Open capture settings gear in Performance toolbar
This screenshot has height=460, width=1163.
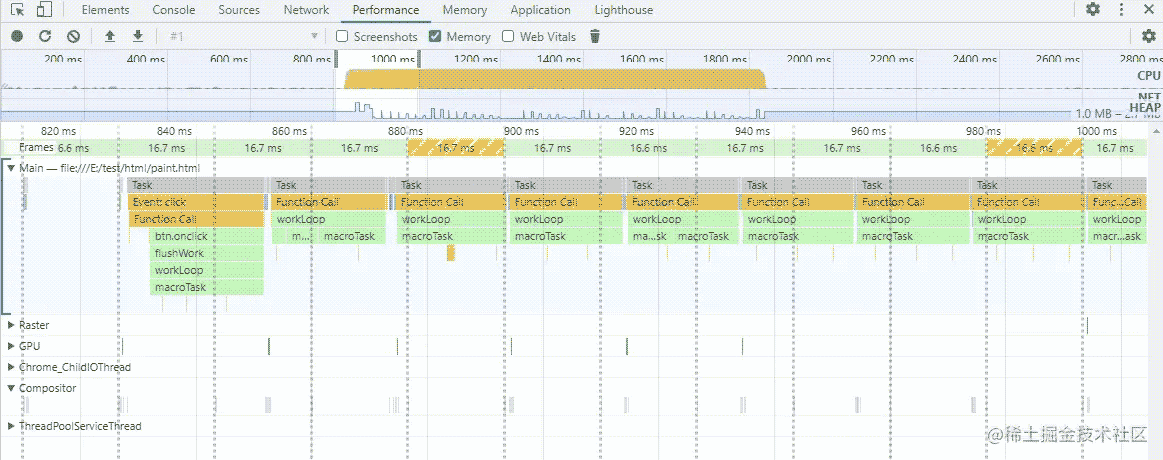[1148, 36]
